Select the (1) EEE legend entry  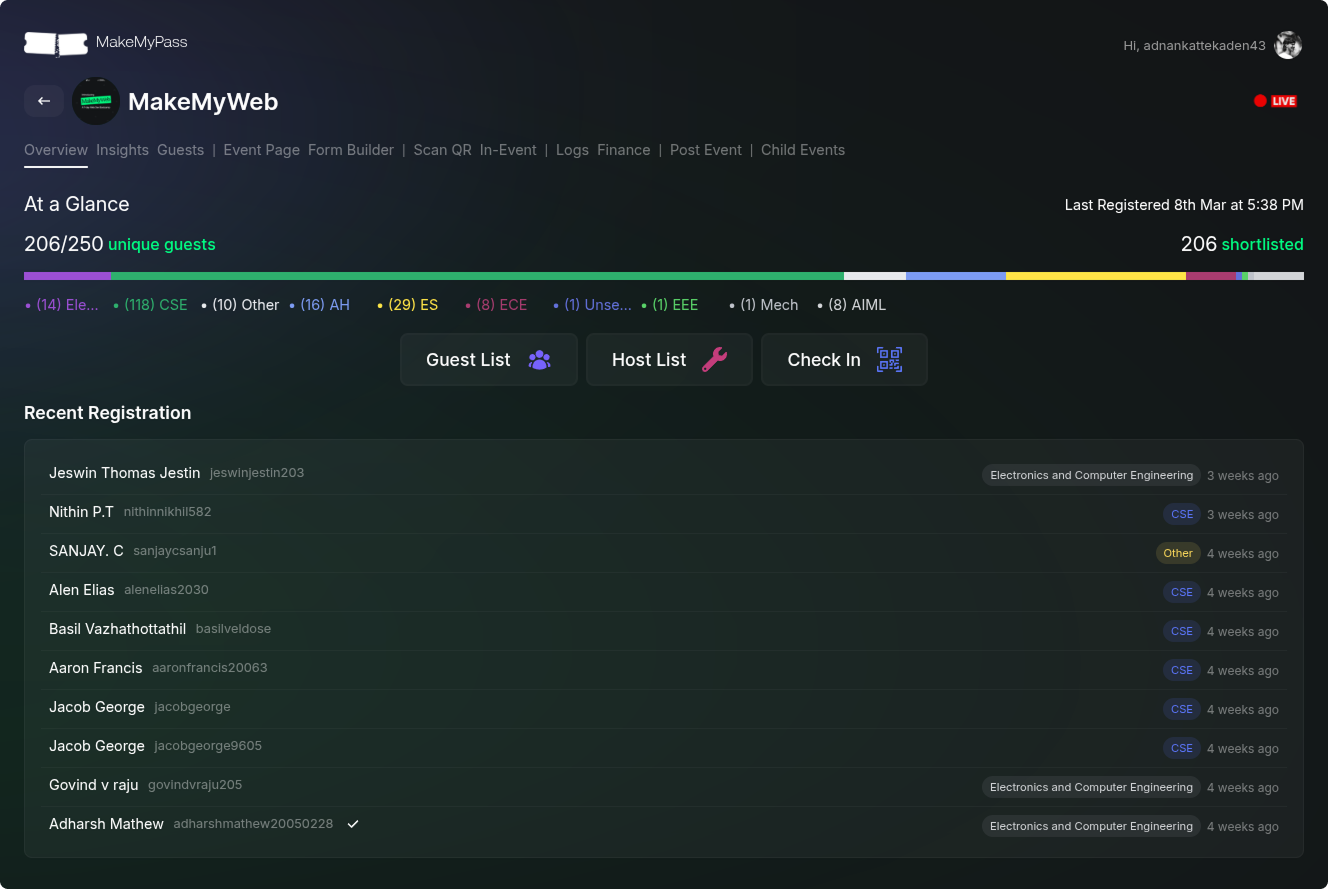[669, 305]
